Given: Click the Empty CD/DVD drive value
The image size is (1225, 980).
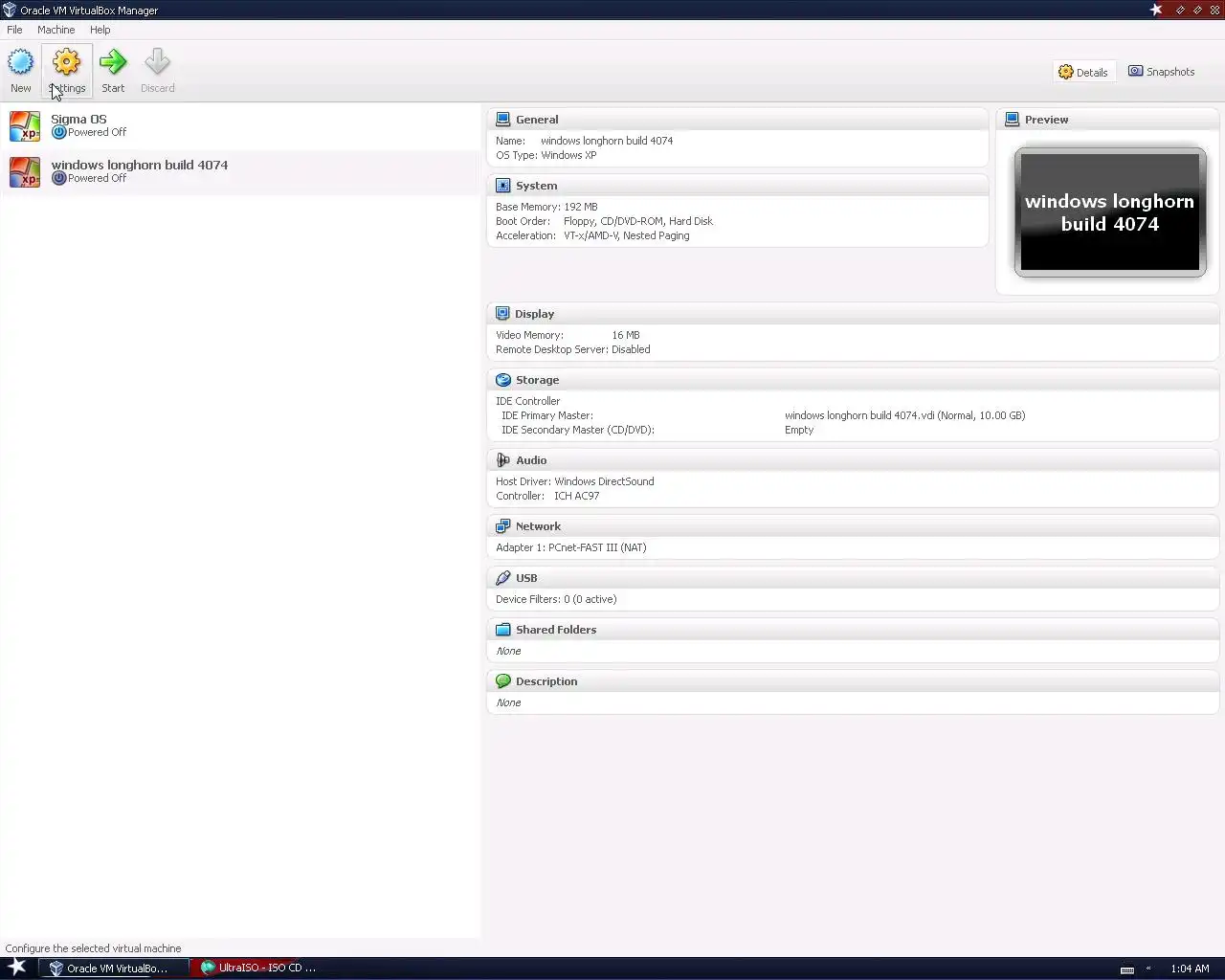Looking at the screenshot, I should [799, 430].
